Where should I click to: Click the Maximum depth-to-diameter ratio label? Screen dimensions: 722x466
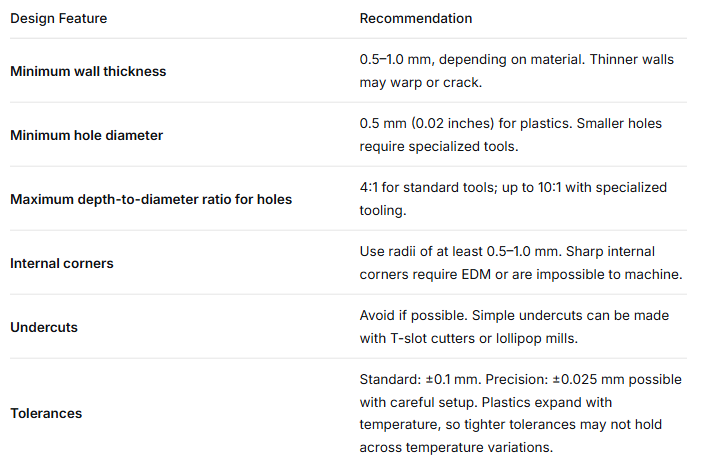tap(151, 199)
